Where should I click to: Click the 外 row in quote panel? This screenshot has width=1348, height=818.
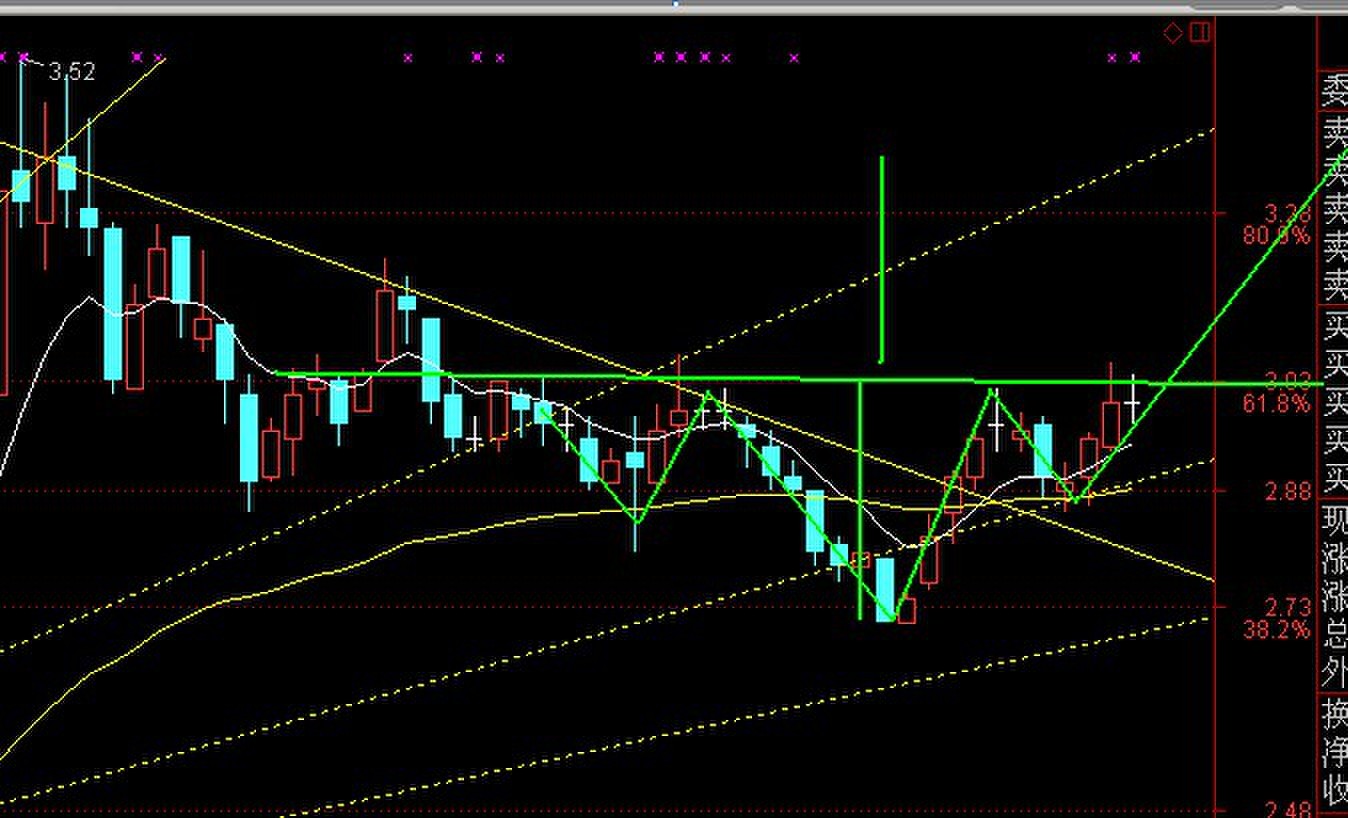[x=1335, y=672]
